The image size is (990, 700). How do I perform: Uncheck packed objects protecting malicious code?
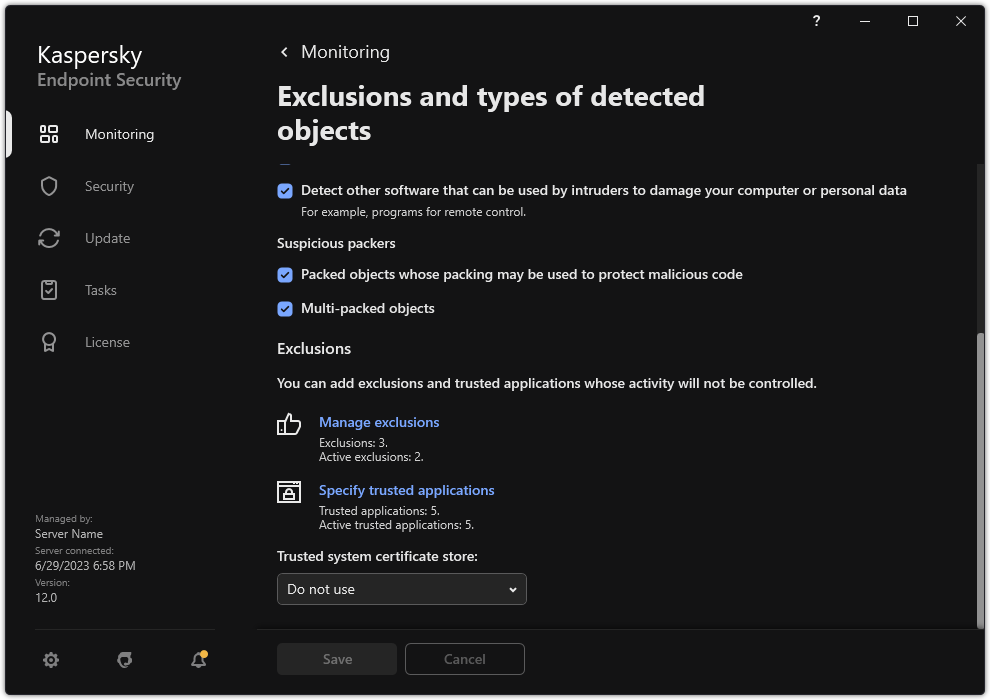pos(285,274)
